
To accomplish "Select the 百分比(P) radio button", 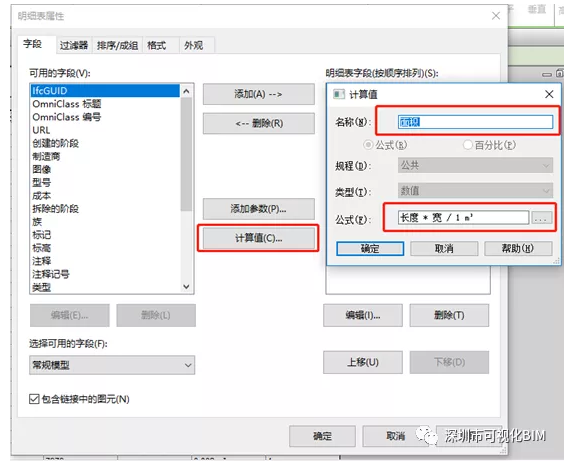I will click(x=468, y=145).
